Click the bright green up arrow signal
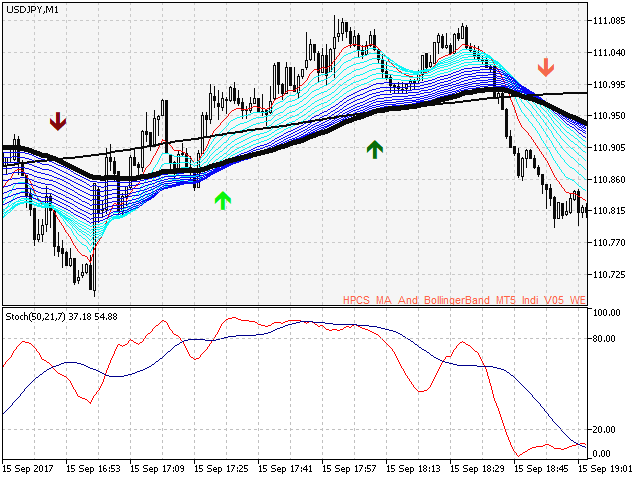640x480 pixels. (223, 200)
